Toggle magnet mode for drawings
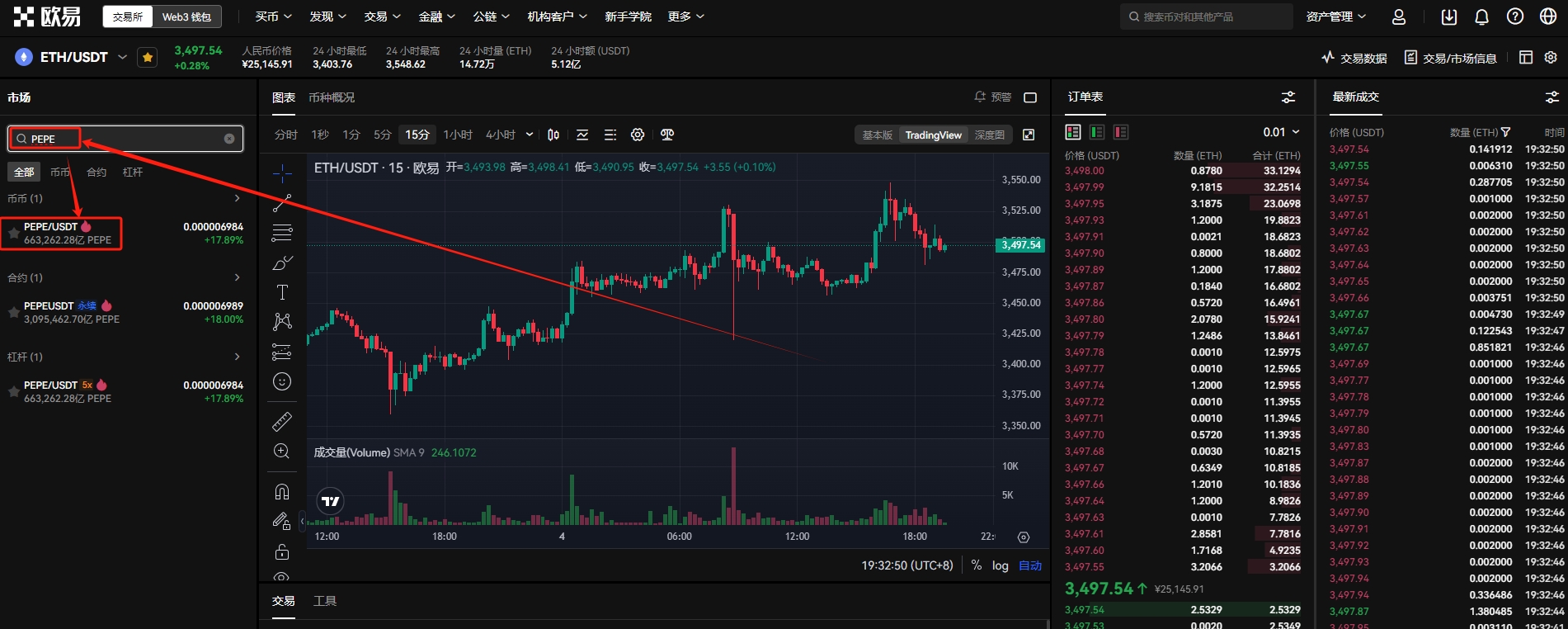The height and width of the screenshot is (629, 1568). click(282, 492)
